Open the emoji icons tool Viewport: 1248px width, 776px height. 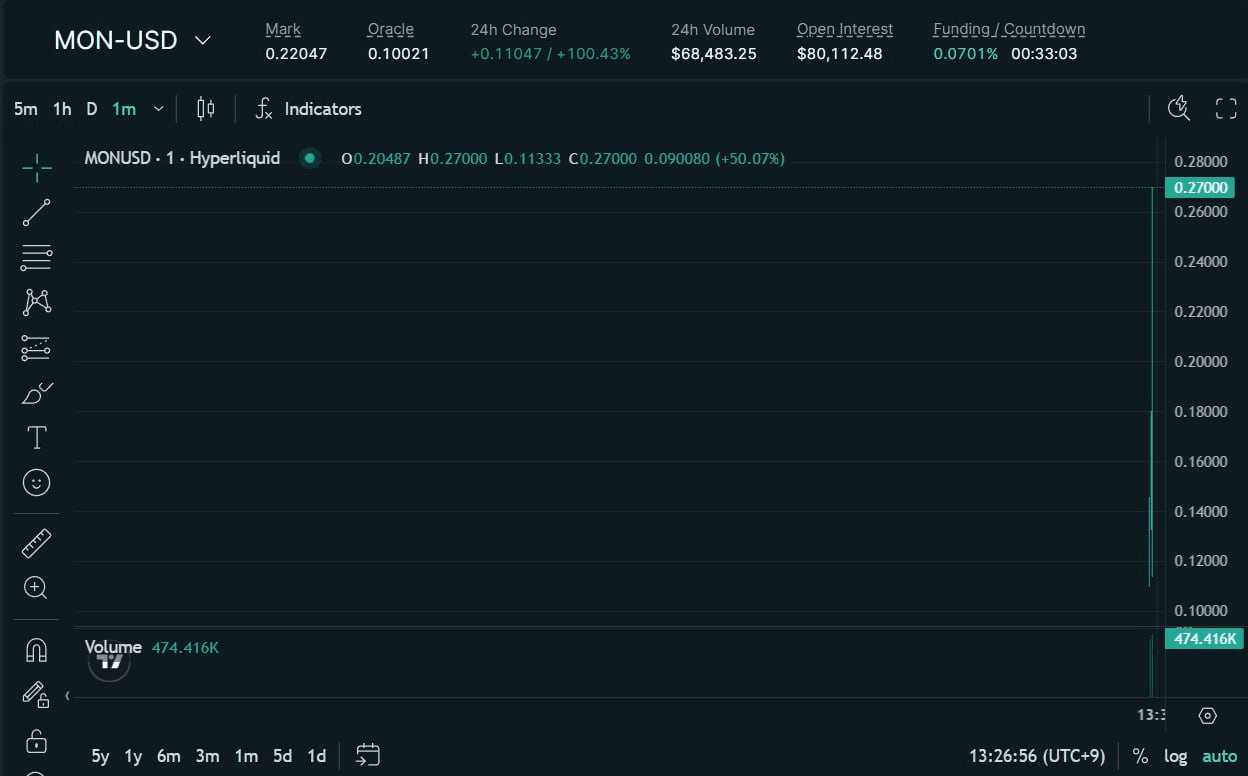[x=37, y=483]
